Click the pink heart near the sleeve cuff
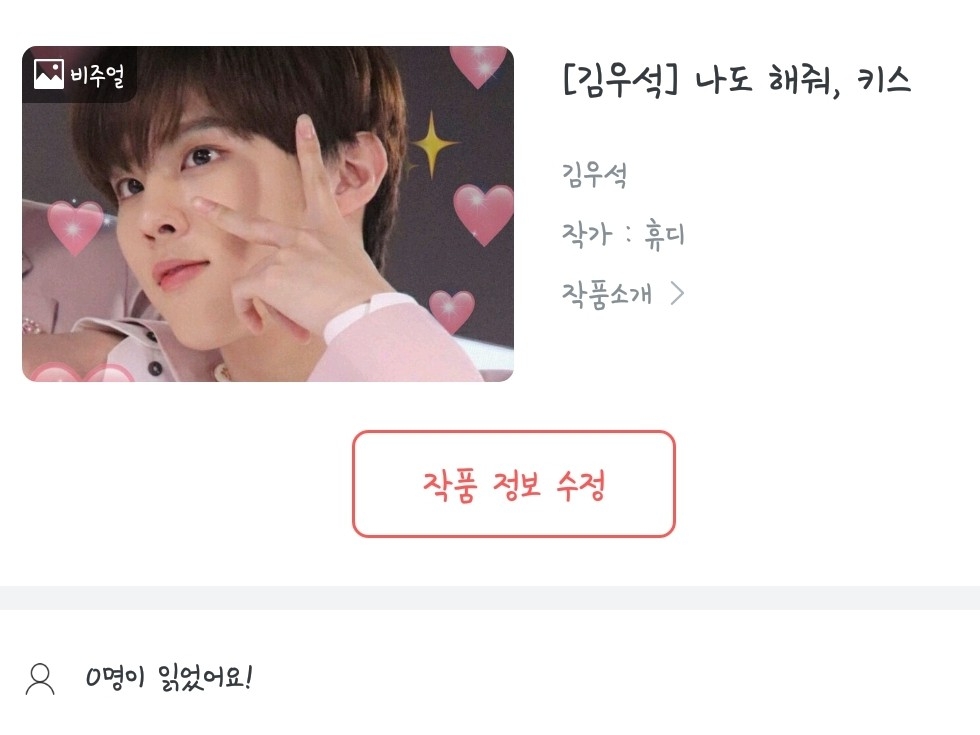Viewport: 980px width, 735px height. coord(452,311)
